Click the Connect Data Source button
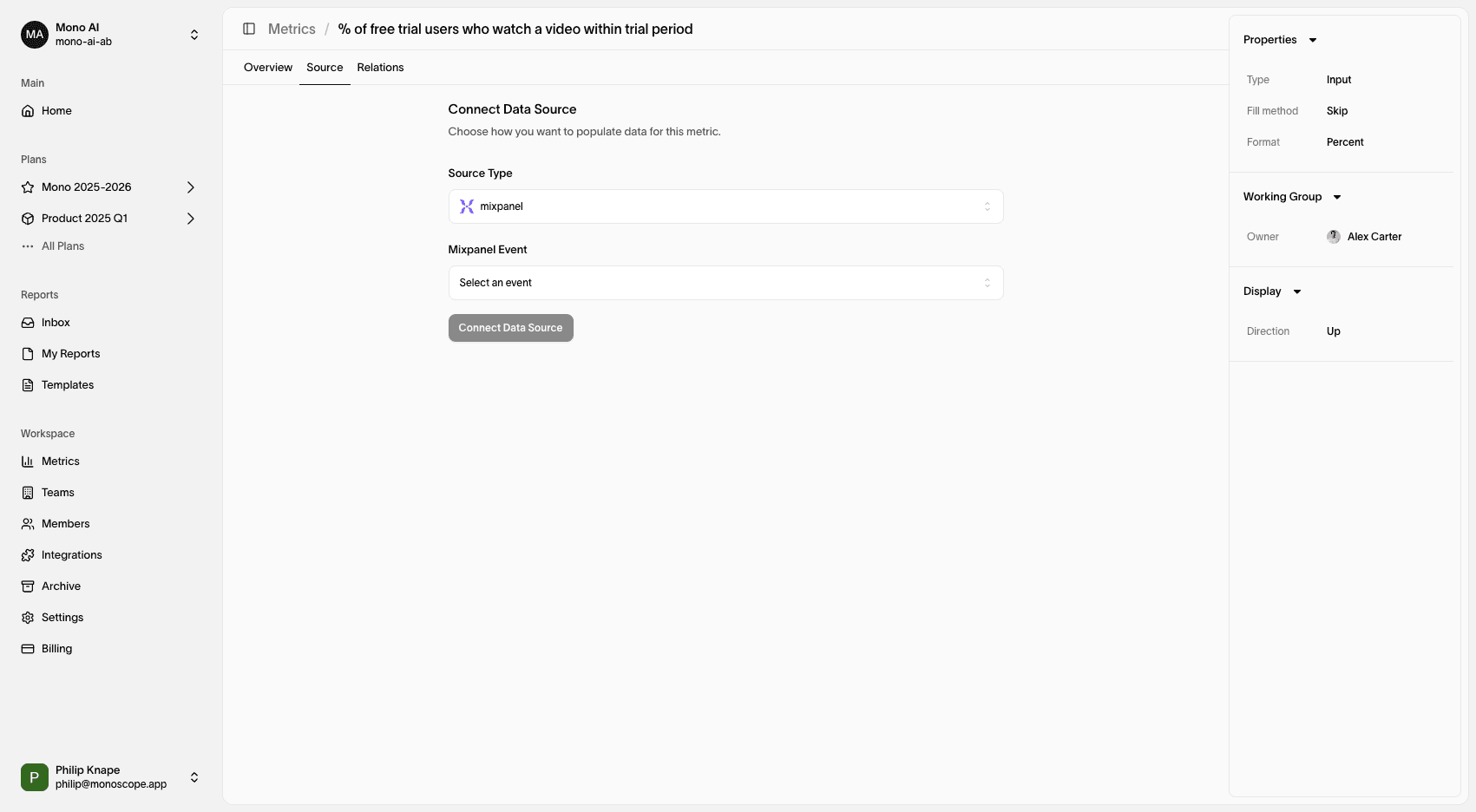Viewport: 1476px width, 812px height. [x=510, y=327]
